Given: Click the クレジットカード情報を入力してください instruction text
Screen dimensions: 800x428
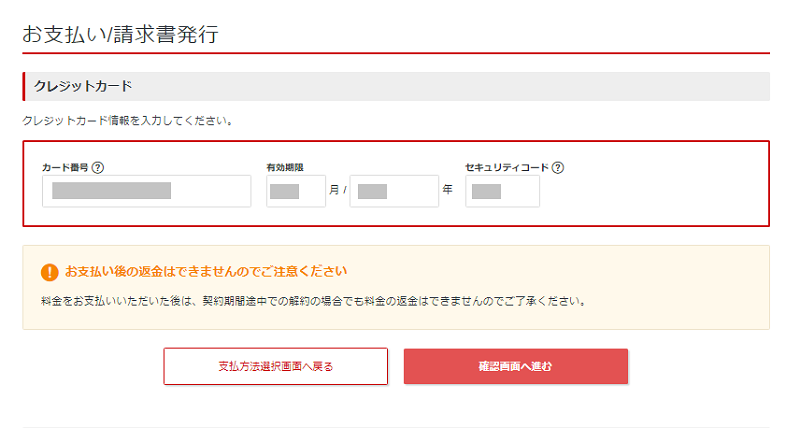Looking at the screenshot, I should click(x=127, y=121).
